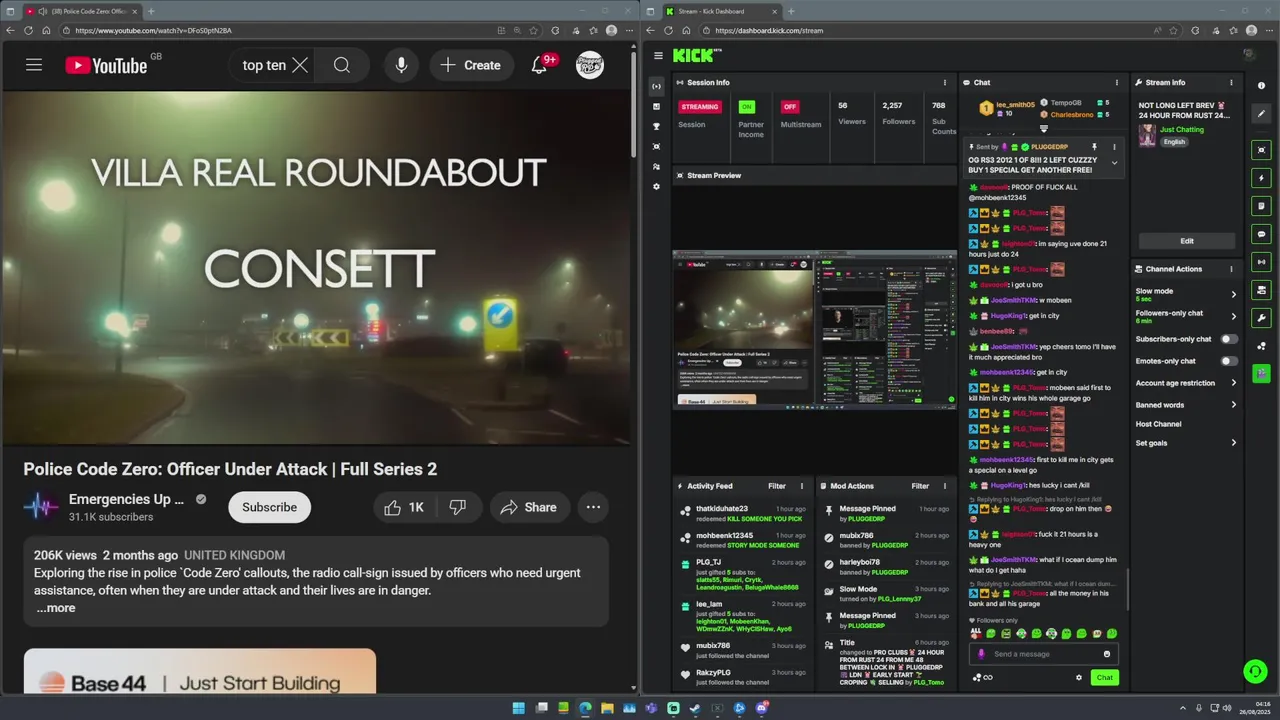The image size is (1280, 720).
Task: Open the trophy icon in Kick sidebar
Action: tap(656, 127)
